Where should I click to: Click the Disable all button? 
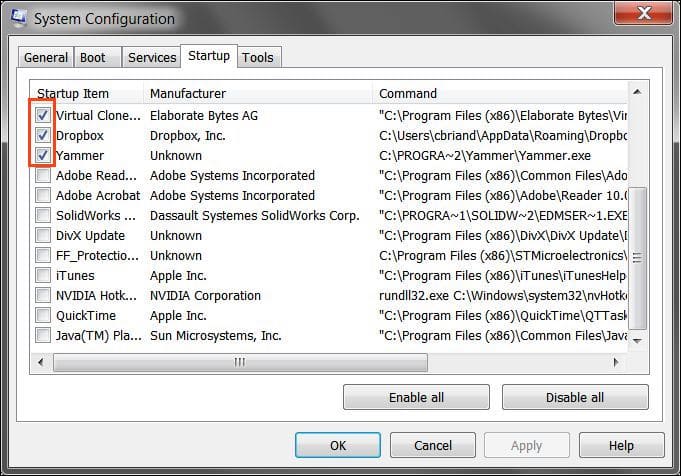click(574, 397)
